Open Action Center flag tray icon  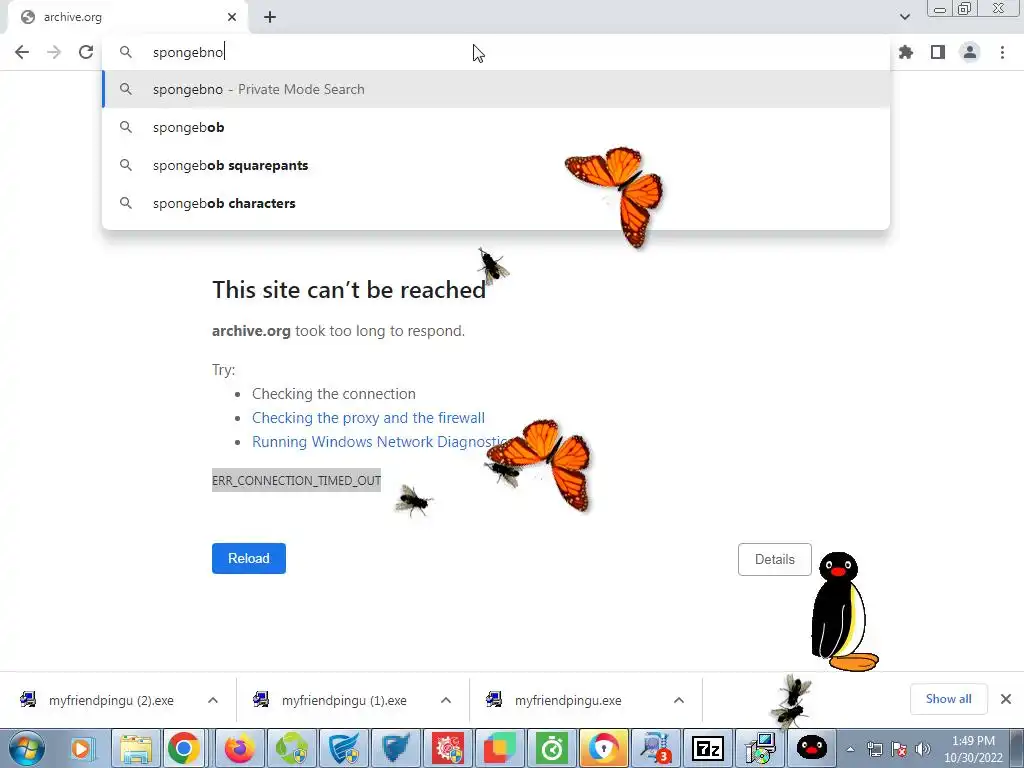pyautogui.click(x=899, y=749)
